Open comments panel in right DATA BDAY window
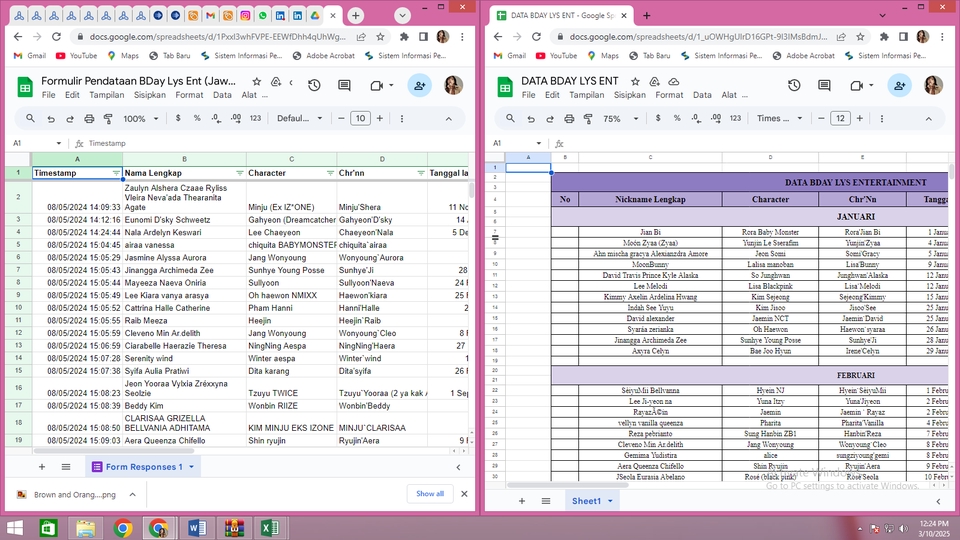This screenshot has height=540, width=960. (x=824, y=86)
